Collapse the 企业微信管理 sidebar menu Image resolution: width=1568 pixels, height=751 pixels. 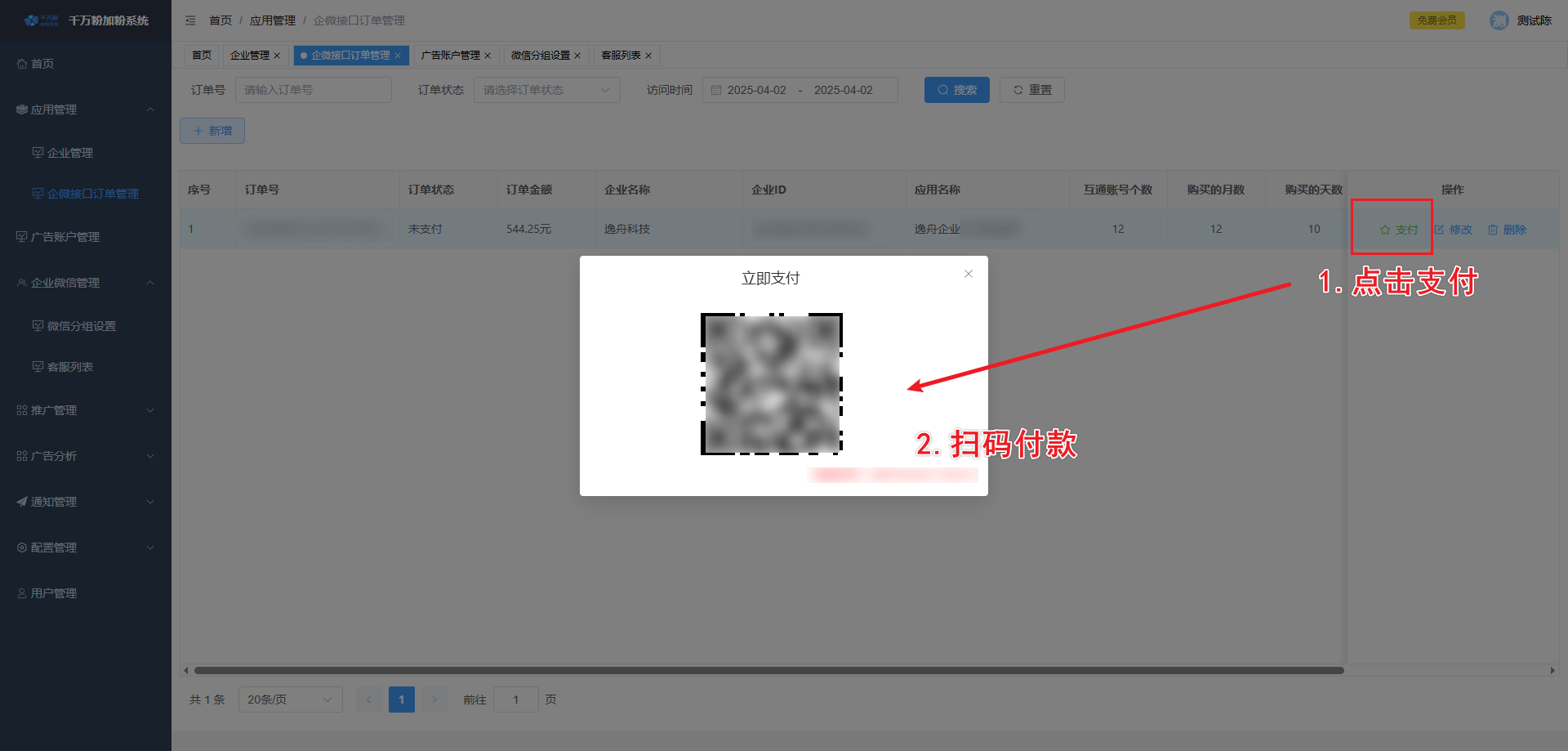click(x=86, y=283)
